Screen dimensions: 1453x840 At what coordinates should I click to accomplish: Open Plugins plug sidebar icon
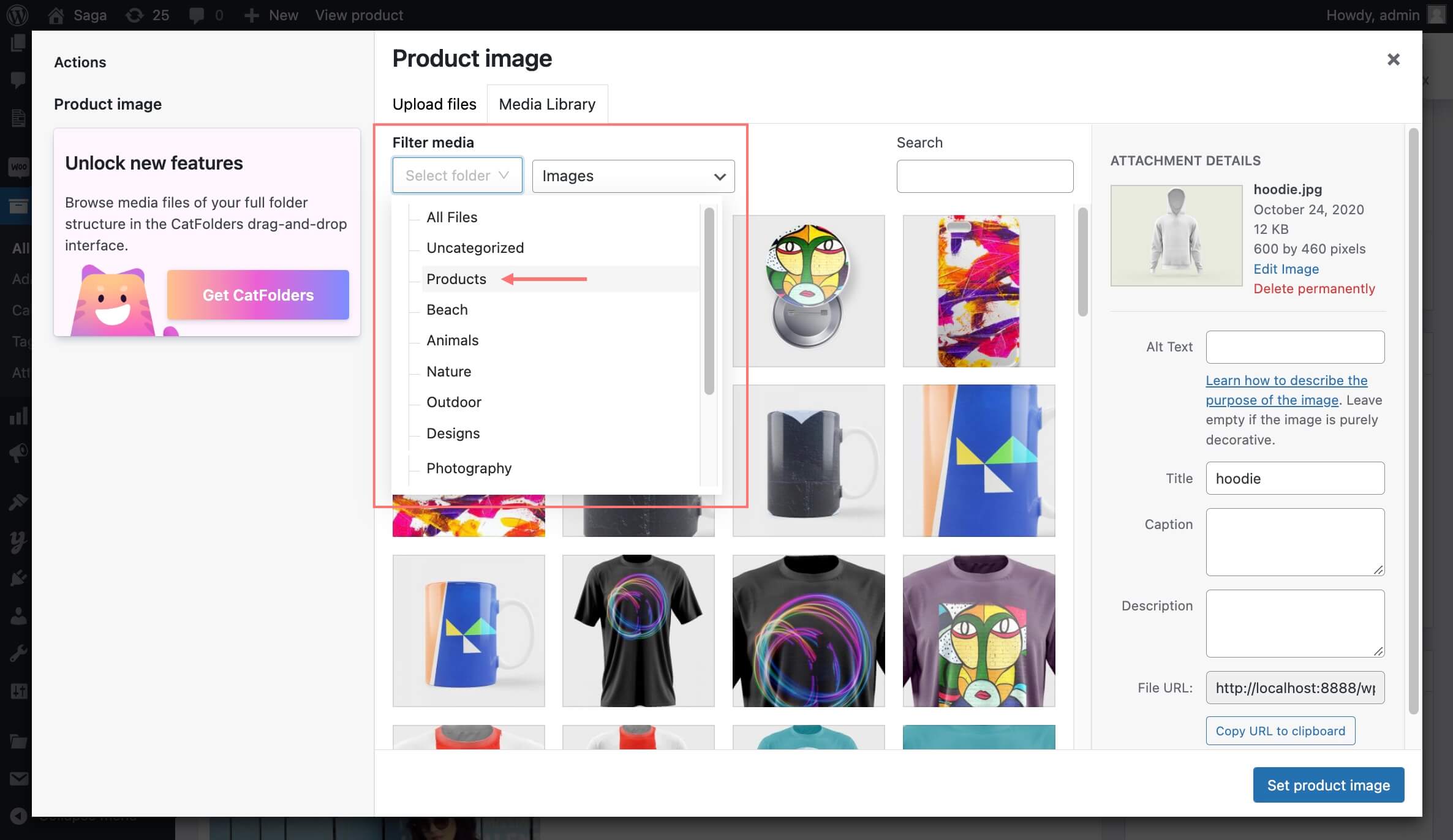[18, 578]
